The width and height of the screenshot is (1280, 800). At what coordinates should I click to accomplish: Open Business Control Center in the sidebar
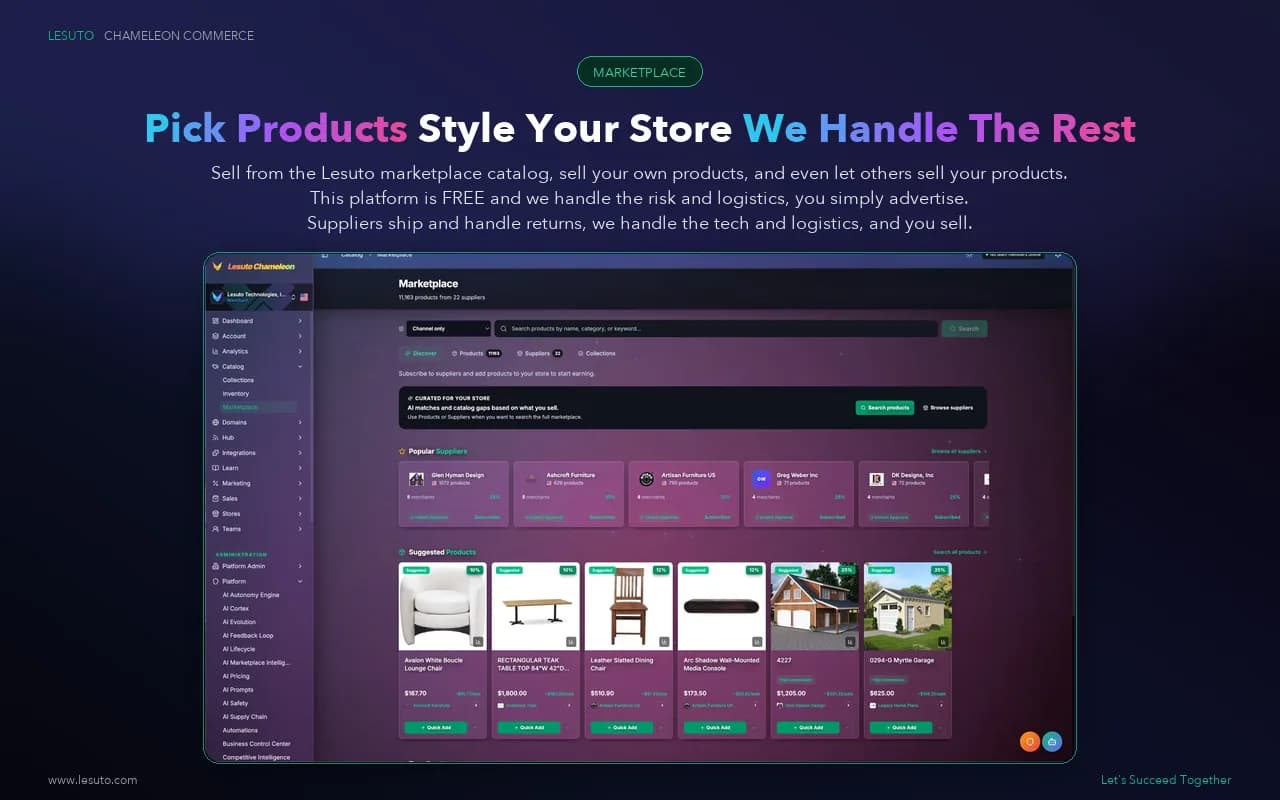tap(256, 744)
